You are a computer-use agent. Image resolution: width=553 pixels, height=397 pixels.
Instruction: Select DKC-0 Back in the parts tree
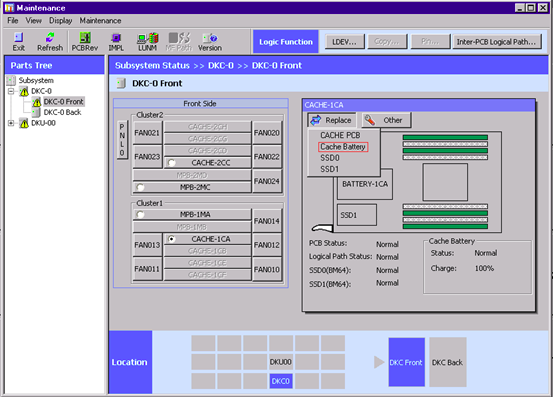[x=62, y=112]
